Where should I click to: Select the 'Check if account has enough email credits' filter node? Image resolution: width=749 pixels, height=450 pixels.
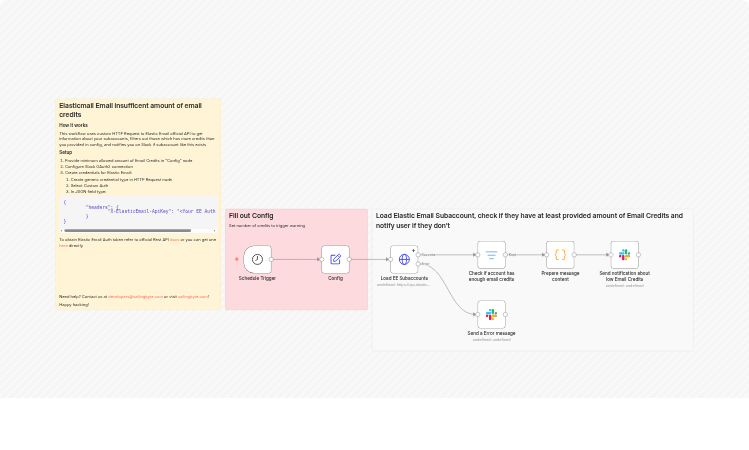coord(491,255)
